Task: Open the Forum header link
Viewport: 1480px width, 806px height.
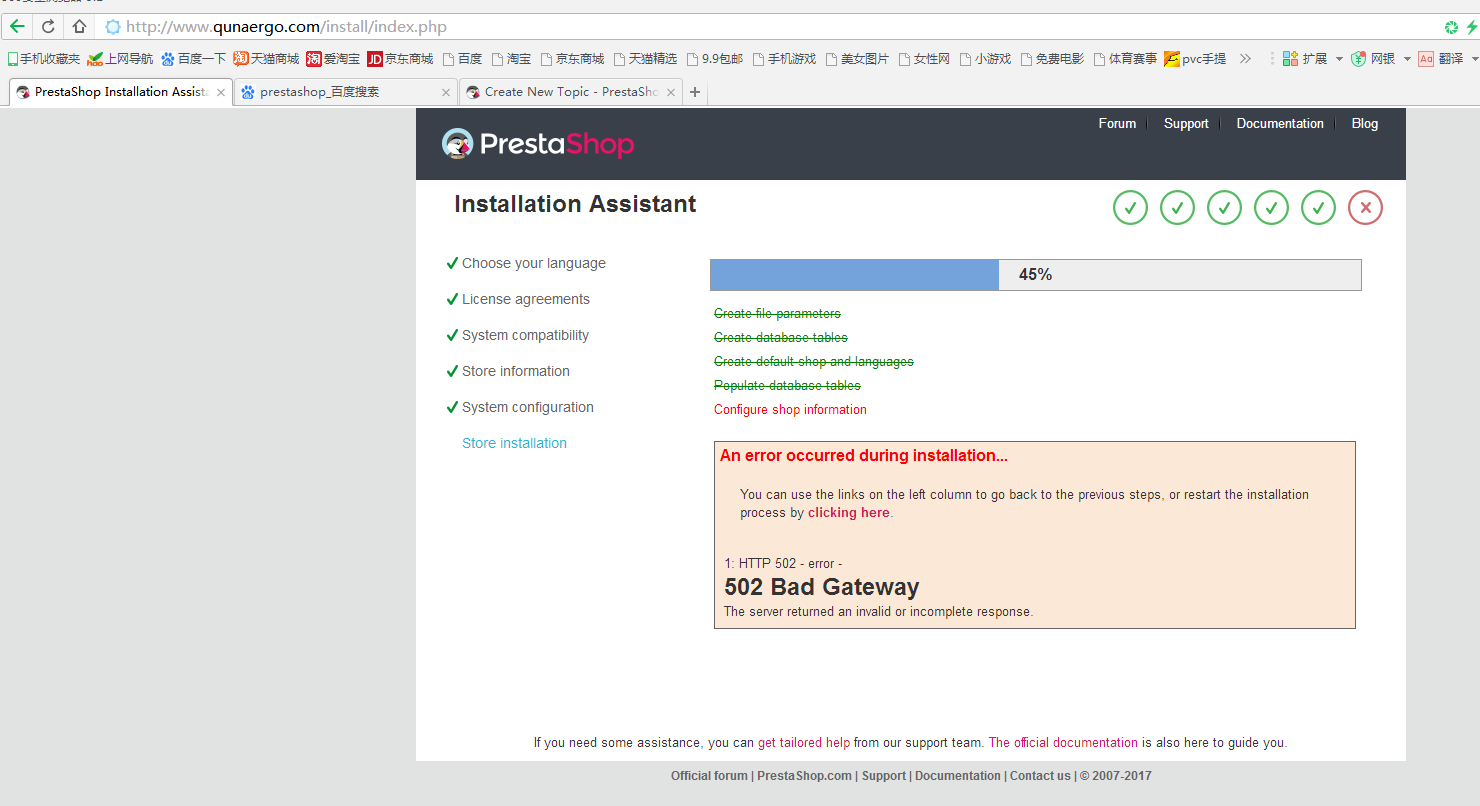Action: tap(1117, 124)
